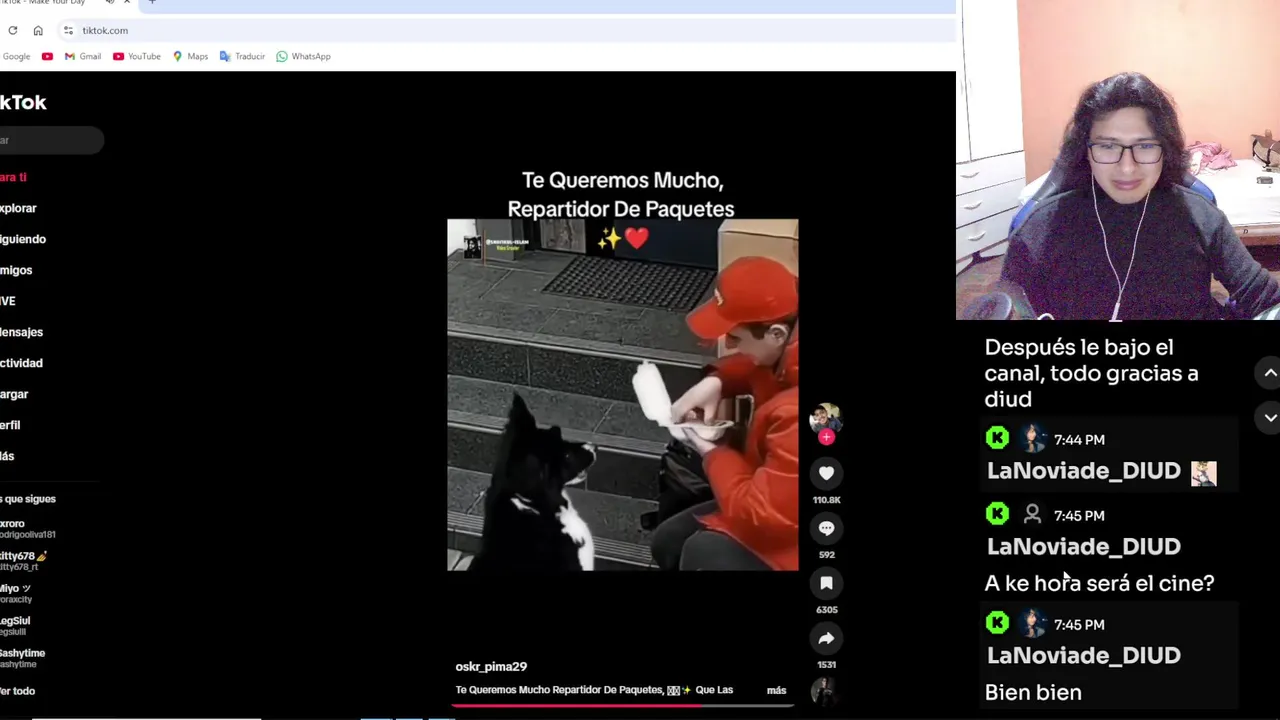
Task: Open the WhatsApp bookmark
Action: click(304, 56)
